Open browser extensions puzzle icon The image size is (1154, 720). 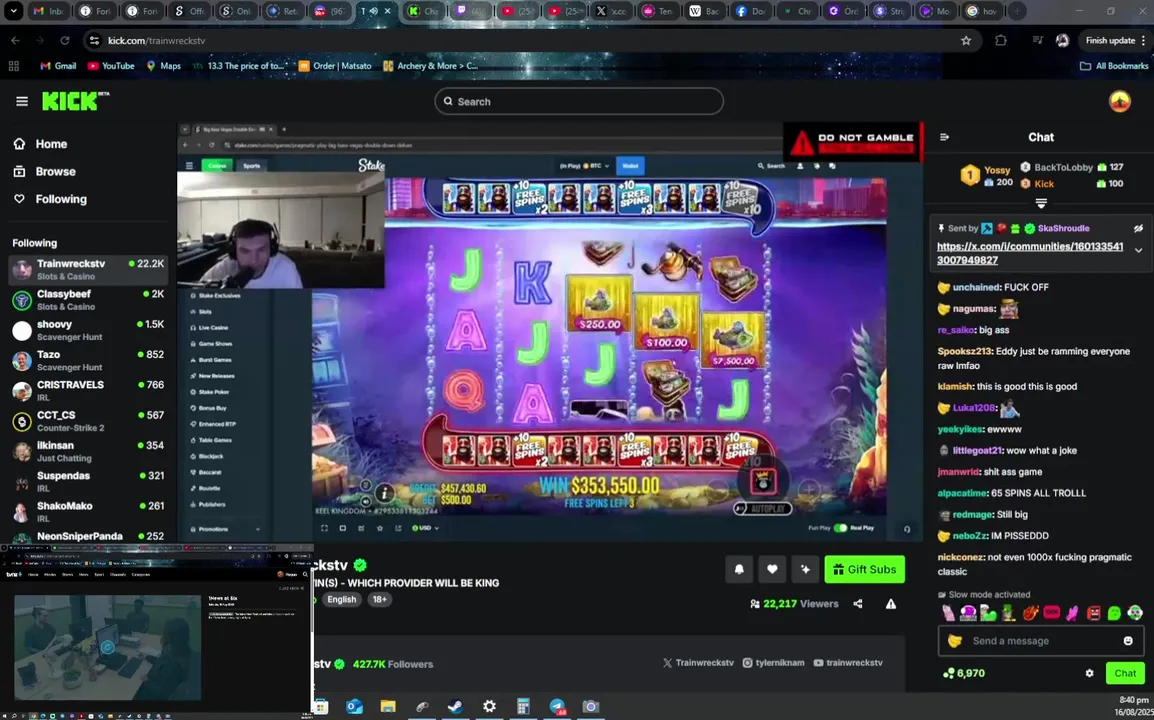pyautogui.click(x=1001, y=40)
